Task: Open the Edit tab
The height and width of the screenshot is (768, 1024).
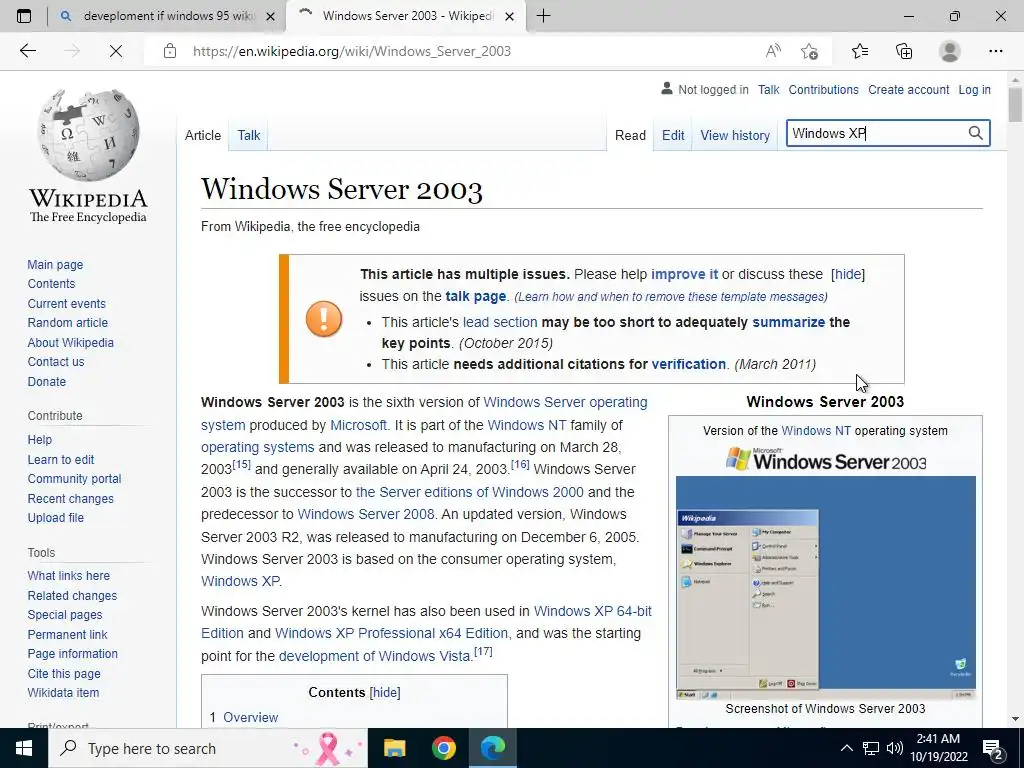Action: (673, 135)
